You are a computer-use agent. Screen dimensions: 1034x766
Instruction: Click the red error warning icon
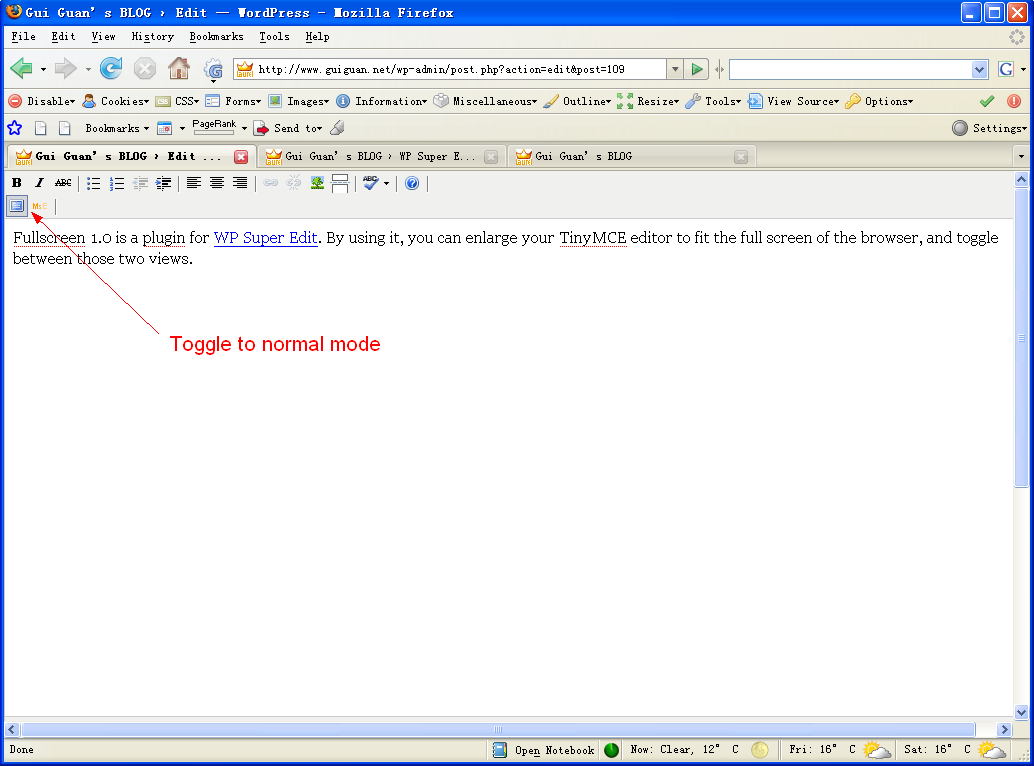(1014, 102)
